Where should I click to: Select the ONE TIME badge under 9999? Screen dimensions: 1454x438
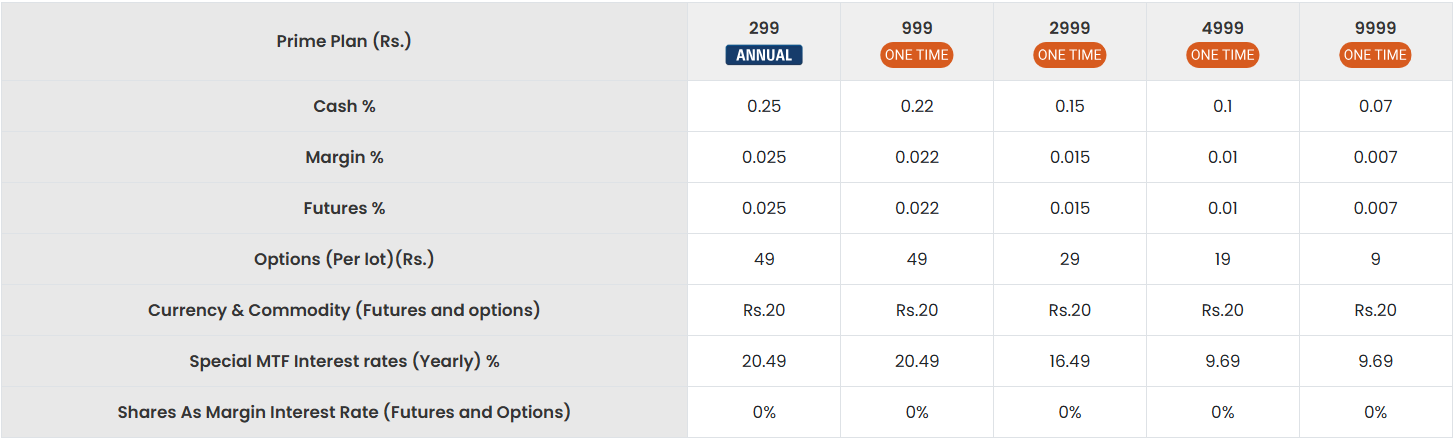(1375, 55)
